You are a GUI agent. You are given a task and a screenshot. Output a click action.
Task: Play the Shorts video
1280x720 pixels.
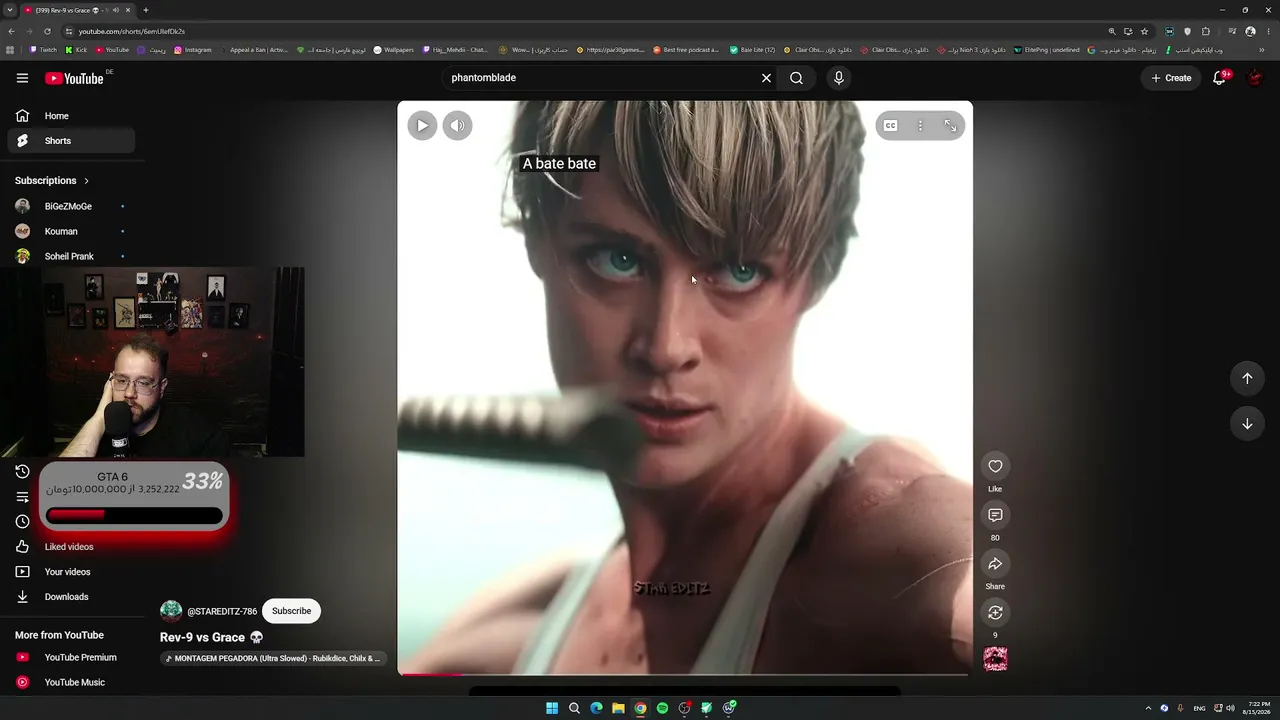point(422,125)
